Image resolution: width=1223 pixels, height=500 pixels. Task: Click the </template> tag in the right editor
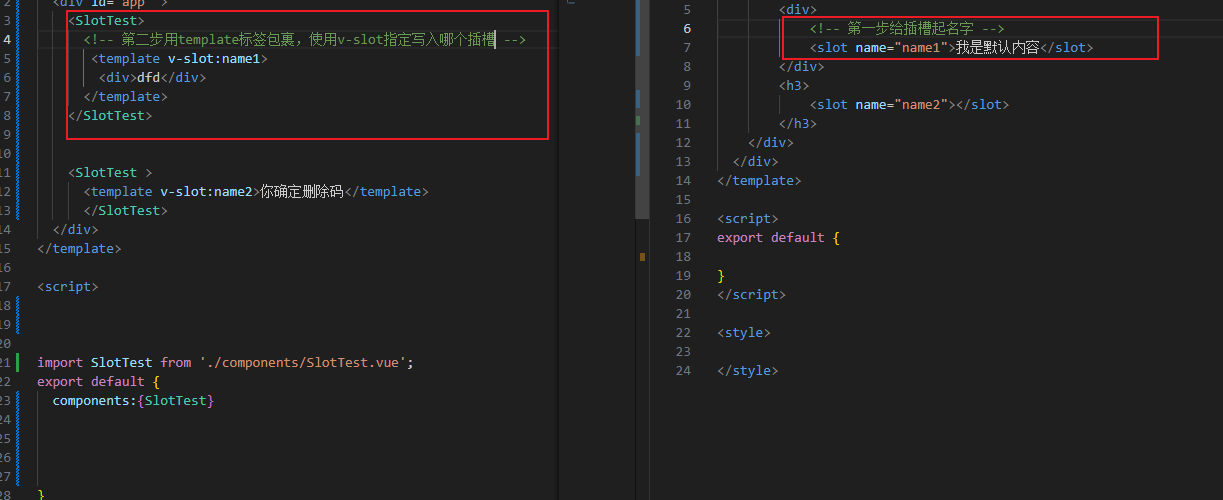(759, 180)
